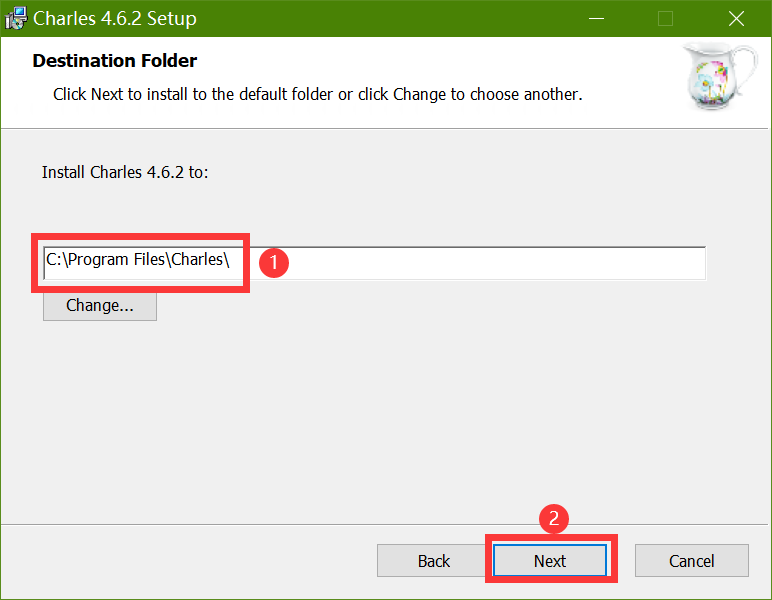
Task: Focus the install path input field
Action: (x=374, y=263)
